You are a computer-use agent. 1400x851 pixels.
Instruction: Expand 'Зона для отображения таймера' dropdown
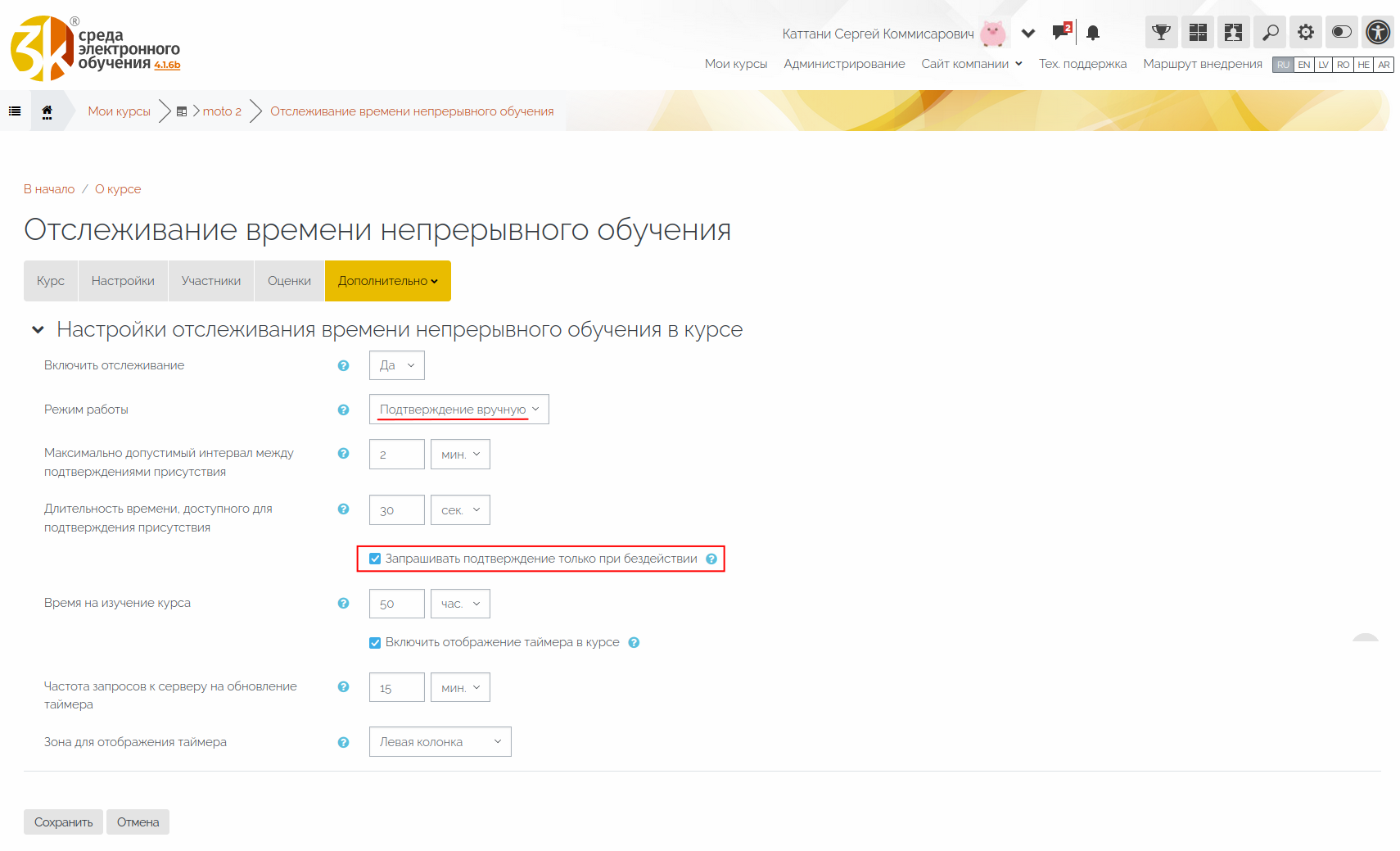tap(440, 742)
